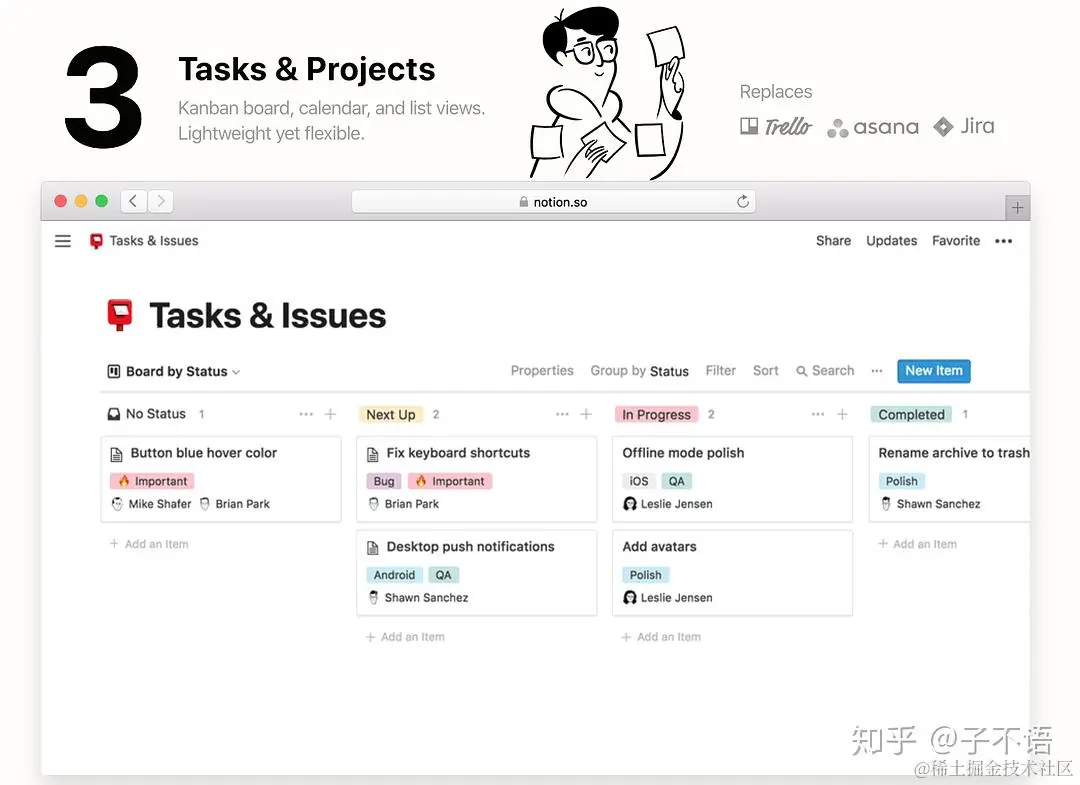This screenshot has width=1080, height=785.
Task: Click the Search magnifier icon
Action: (x=801, y=371)
